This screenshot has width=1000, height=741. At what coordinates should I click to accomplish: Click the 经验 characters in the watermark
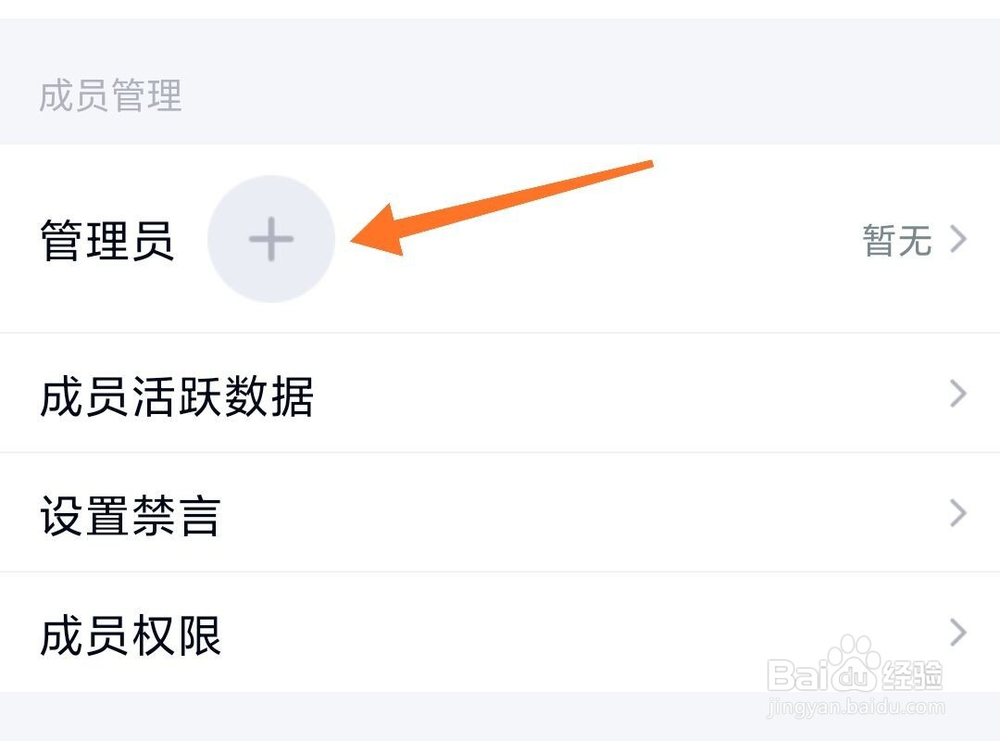pos(913,675)
